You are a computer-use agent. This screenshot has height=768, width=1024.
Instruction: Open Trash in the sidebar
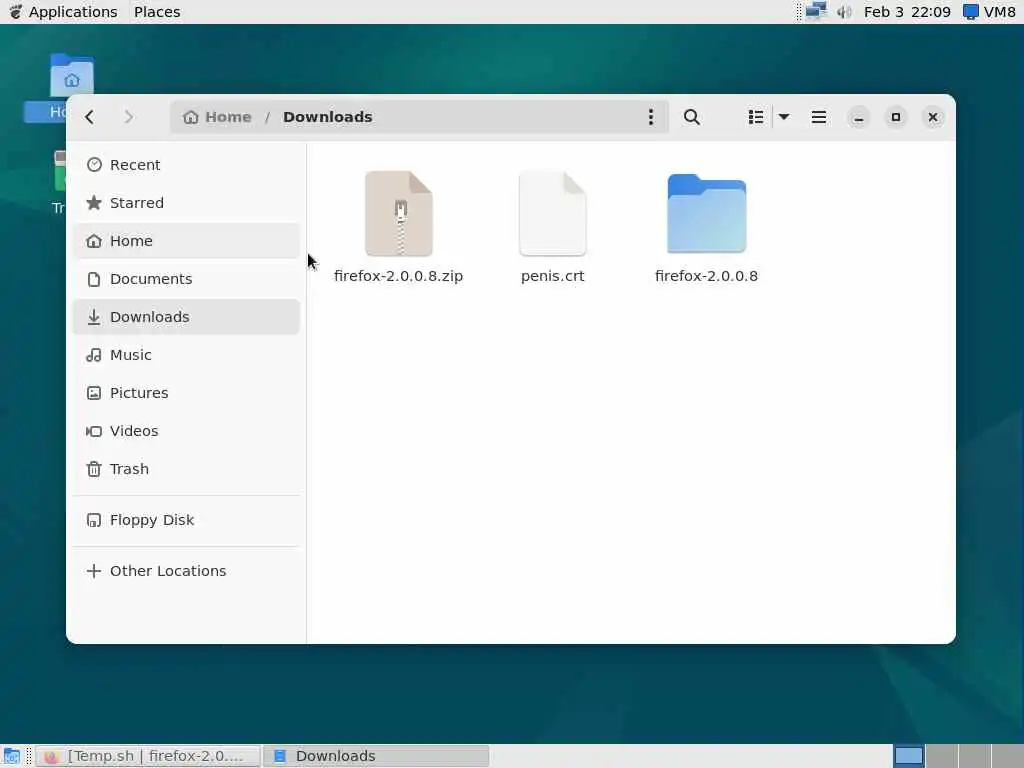[x=186, y=469]
